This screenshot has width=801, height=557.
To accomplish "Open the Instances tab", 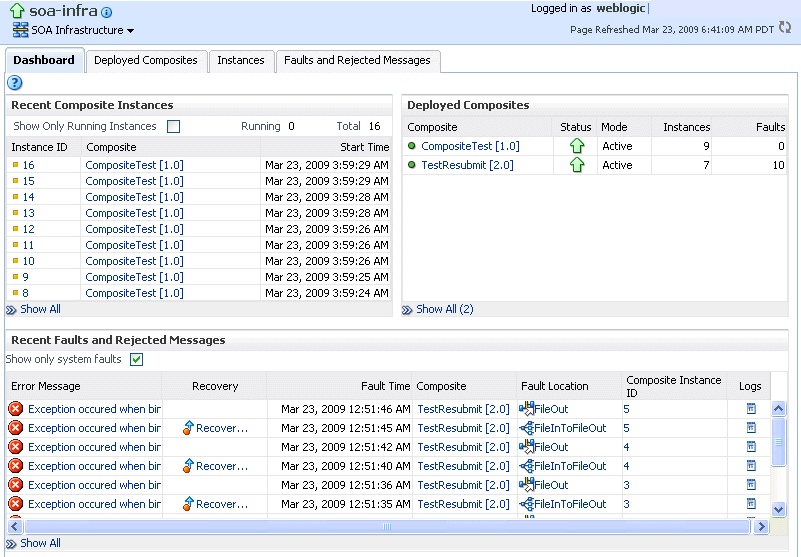I will (x=241, y=60).
